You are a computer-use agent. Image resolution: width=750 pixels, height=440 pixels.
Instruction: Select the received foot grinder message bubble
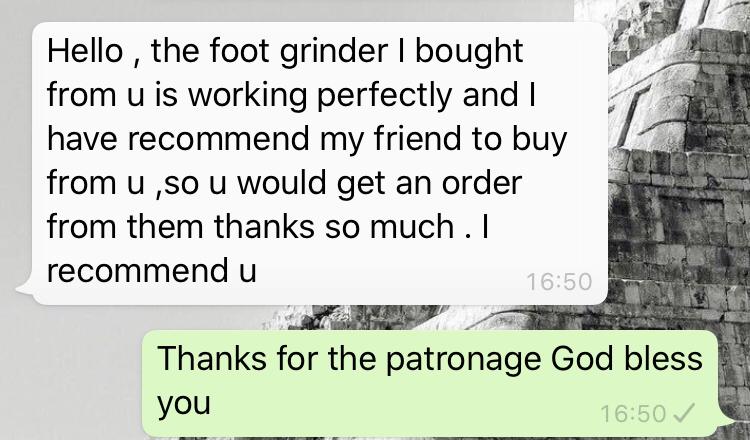[320, 163]
